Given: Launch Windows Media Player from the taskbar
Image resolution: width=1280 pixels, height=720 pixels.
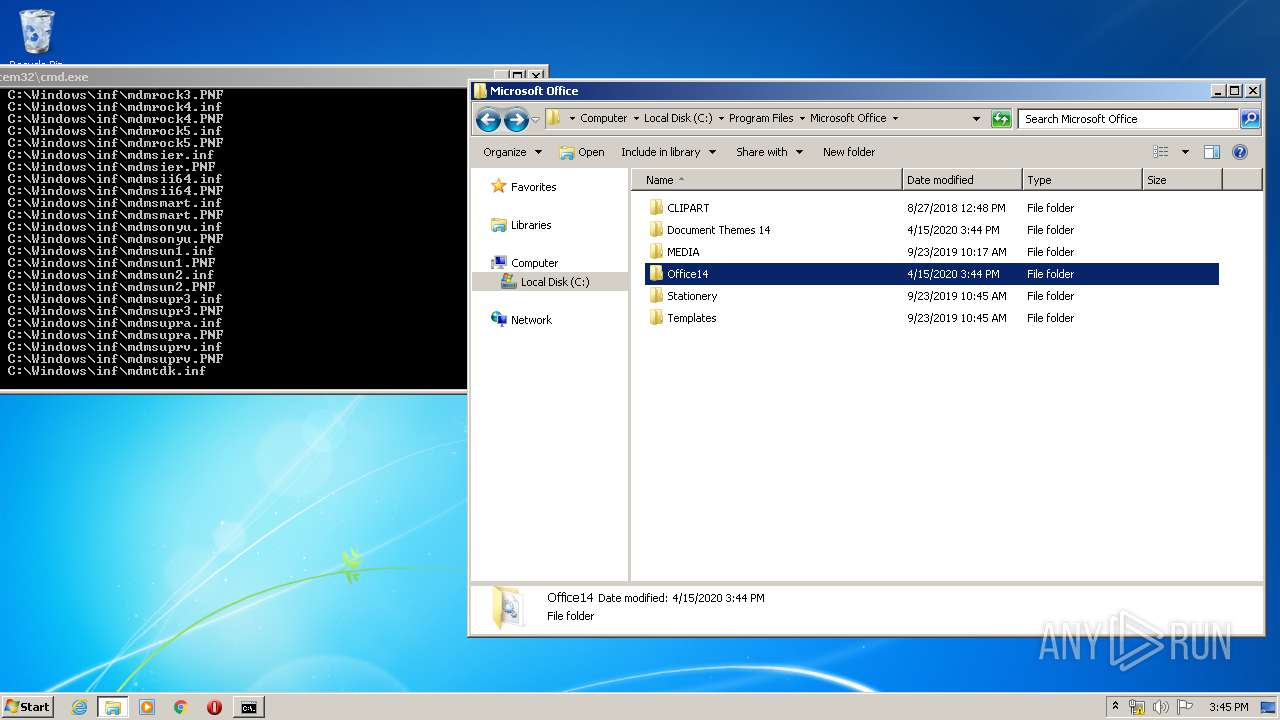Looking at the screenshot, I should point(147,707).
